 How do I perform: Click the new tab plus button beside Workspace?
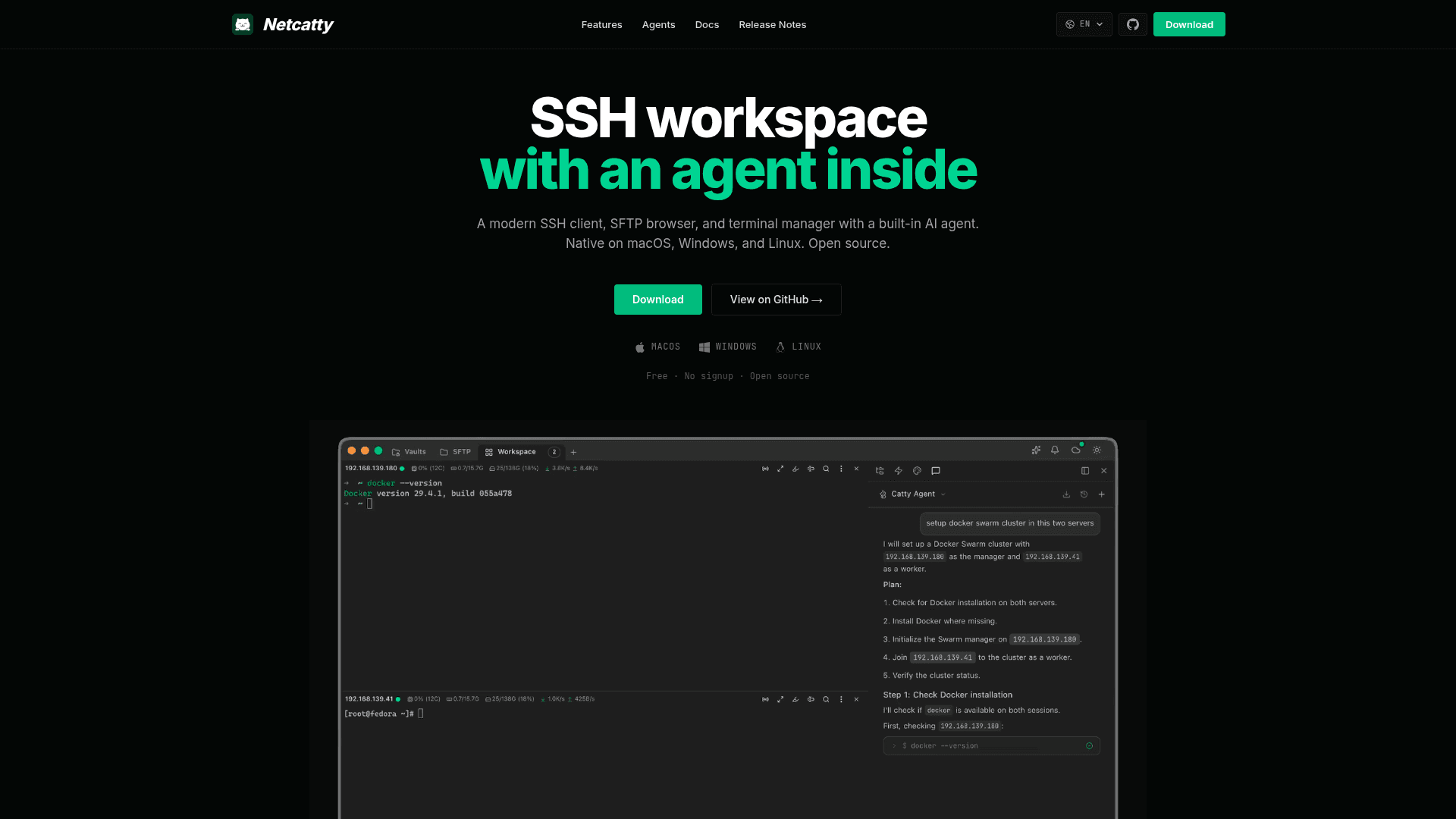click(x=573, y=452)
